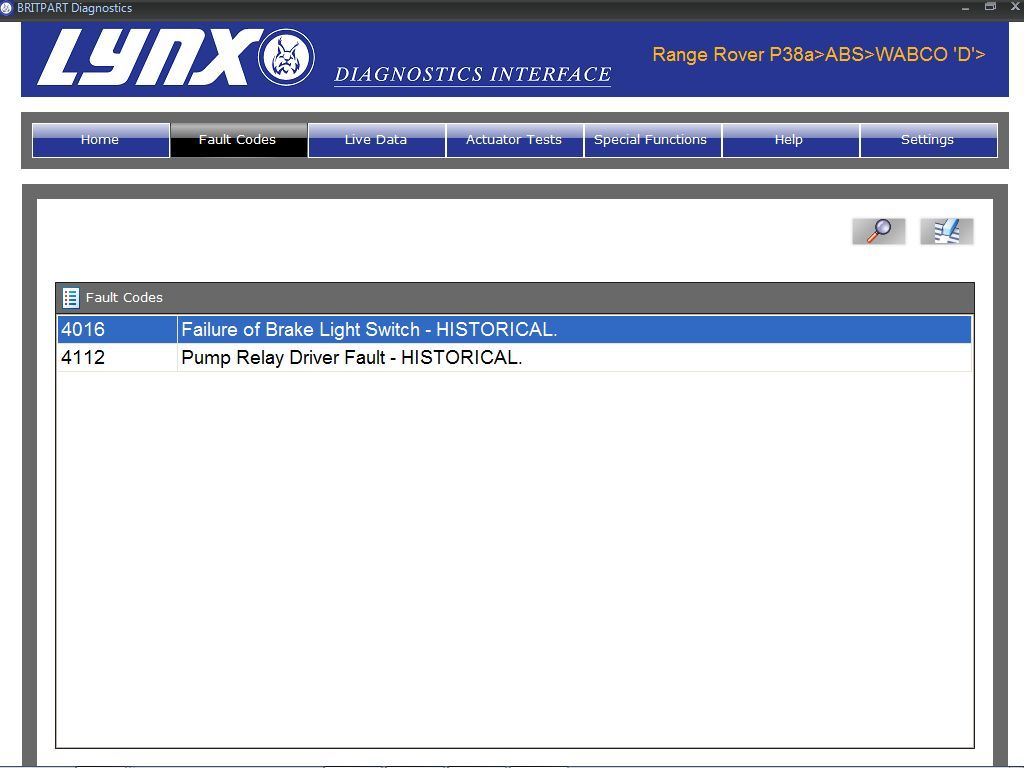The width and height of the screenshot is (1024, 768).
Task: Click the magnifying glass read faults icon
Action: point(878,231)
